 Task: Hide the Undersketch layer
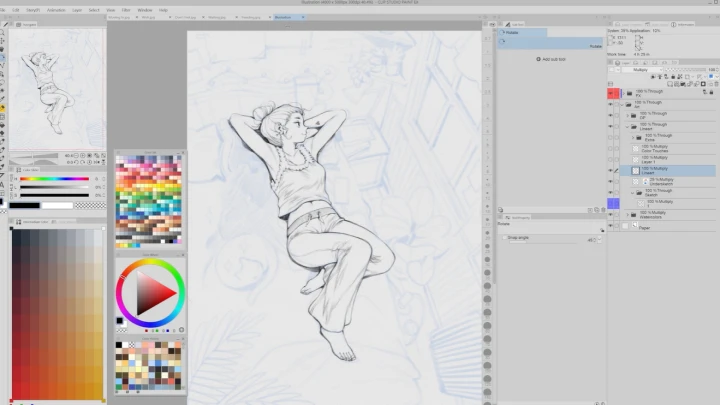610,181
